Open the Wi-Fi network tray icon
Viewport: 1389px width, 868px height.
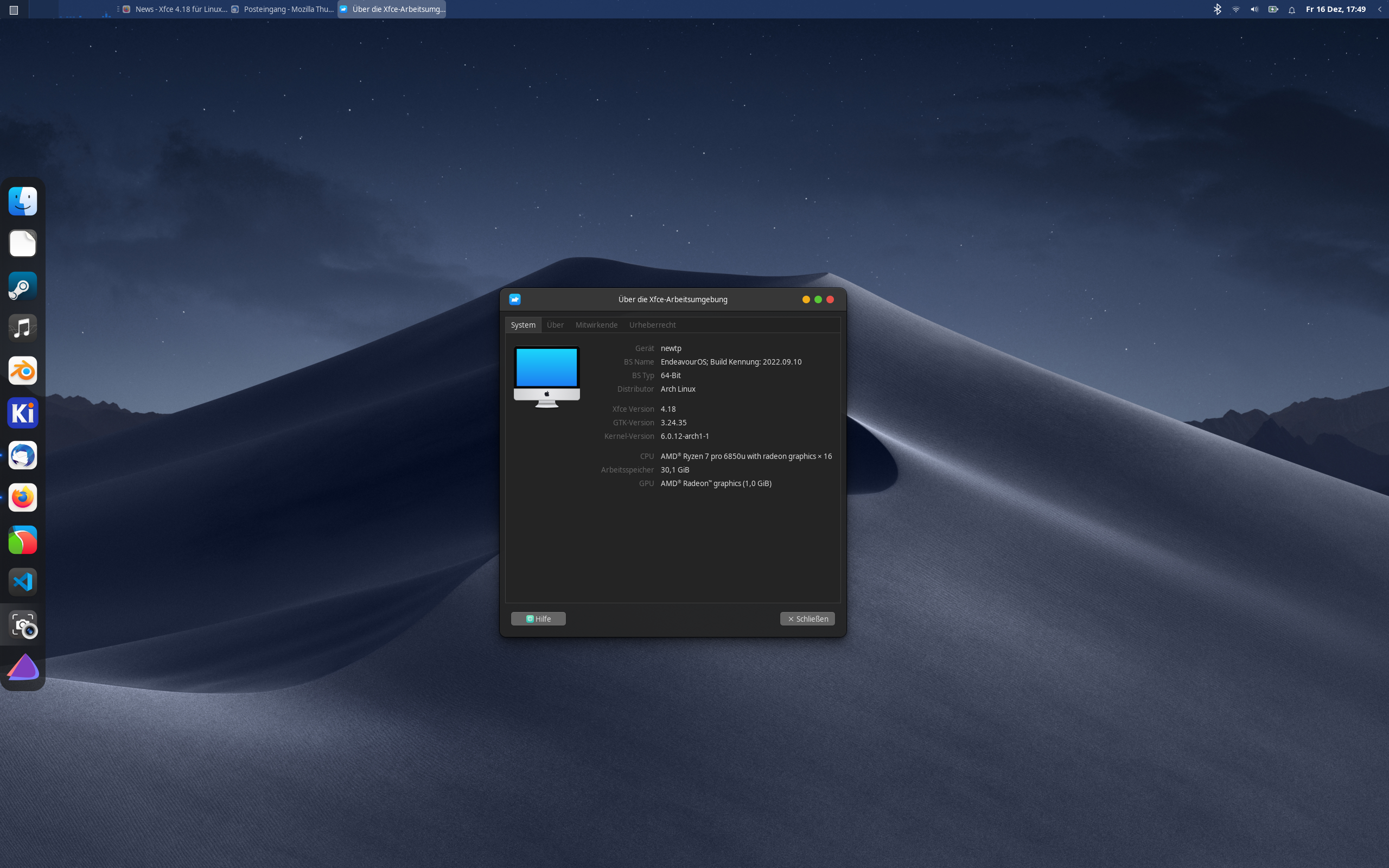click(x=1236, y=9)
